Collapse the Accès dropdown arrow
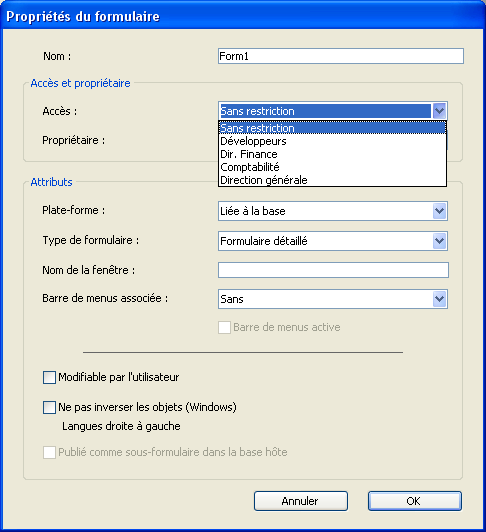This screenshot has width=486, height=532. coord(439,111)
